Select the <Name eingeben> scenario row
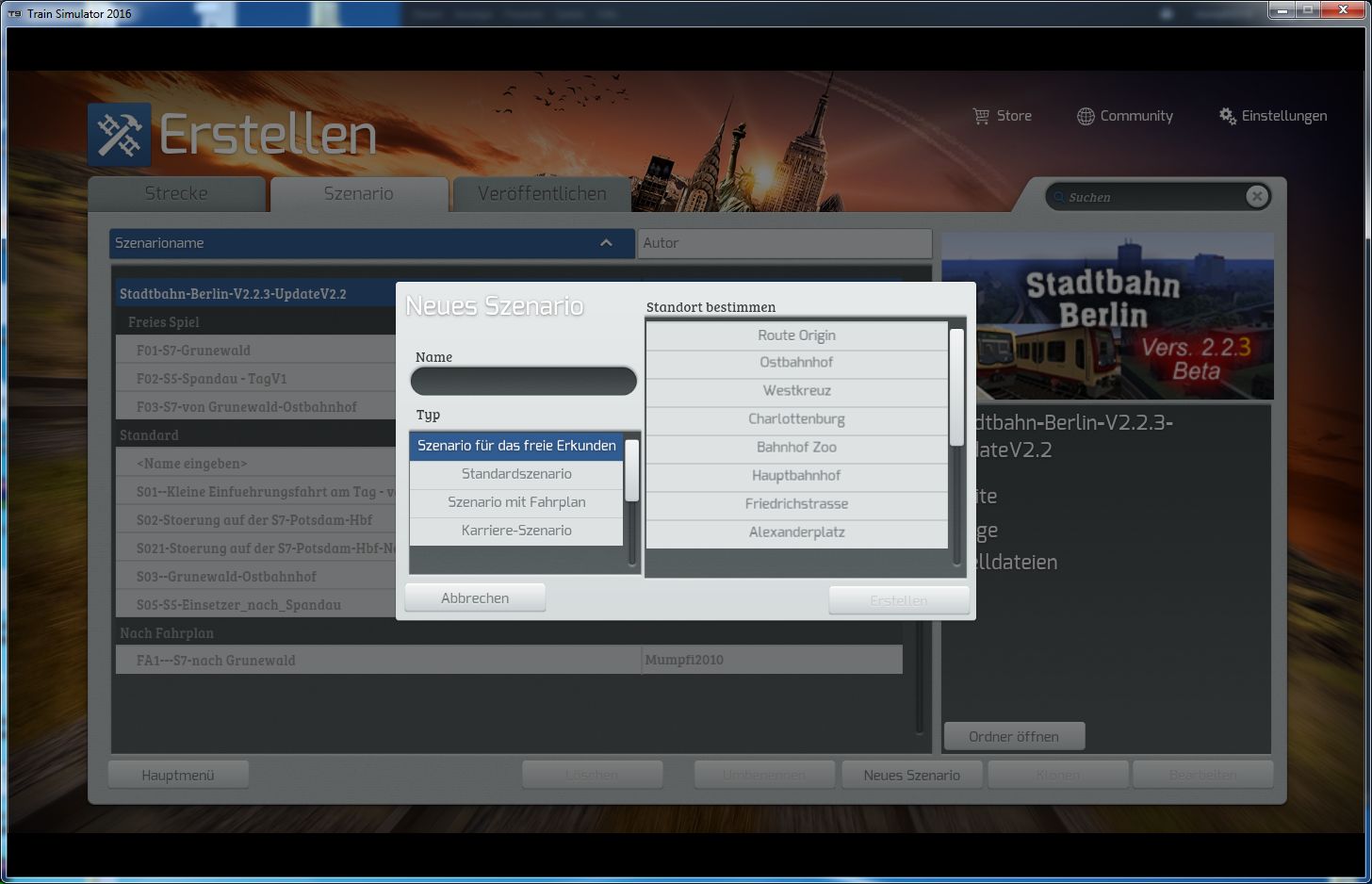Viewport: 1372px width, 884px height. point(255,463)
